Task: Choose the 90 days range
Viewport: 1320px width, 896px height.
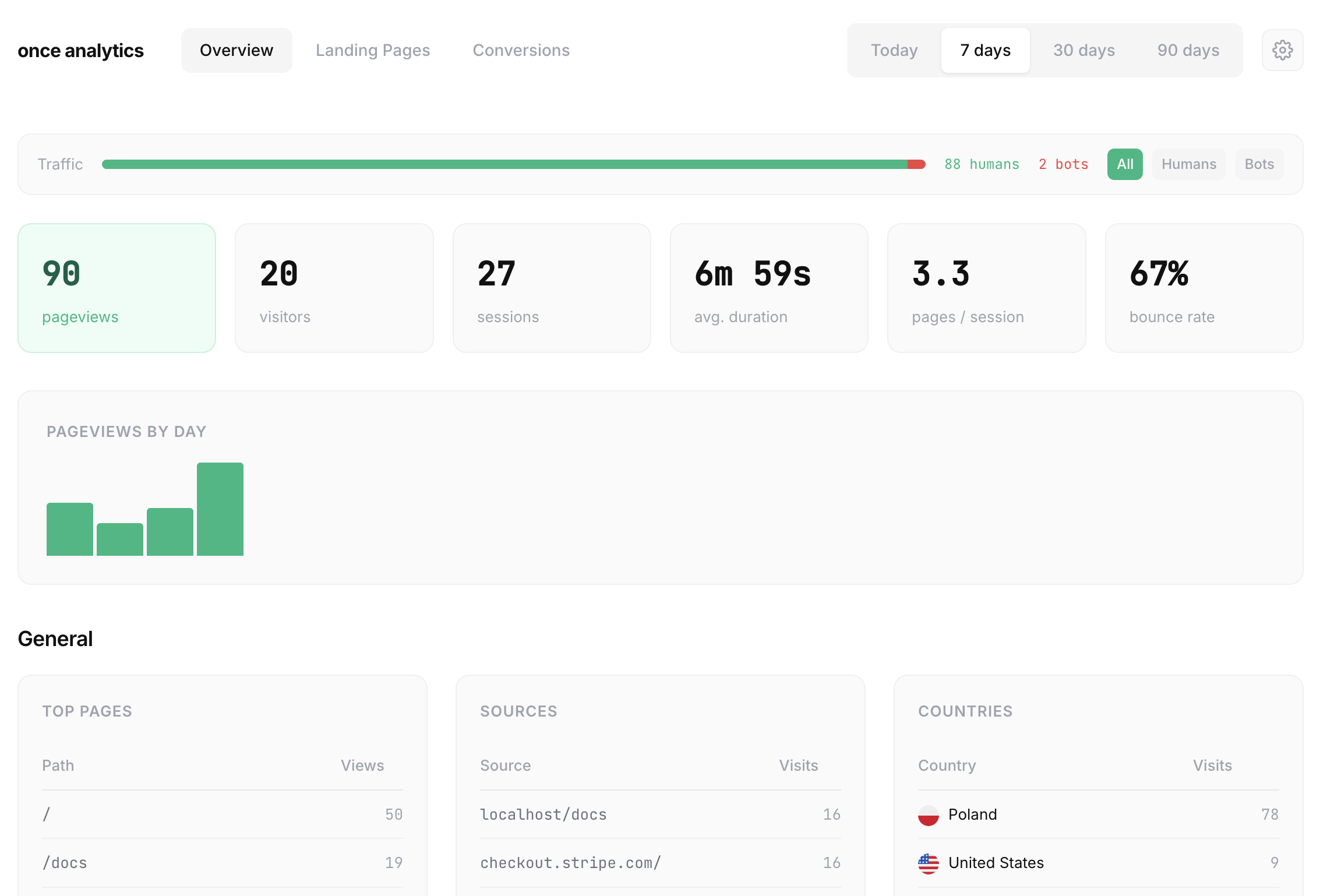Action: (x=1188, y=50)
